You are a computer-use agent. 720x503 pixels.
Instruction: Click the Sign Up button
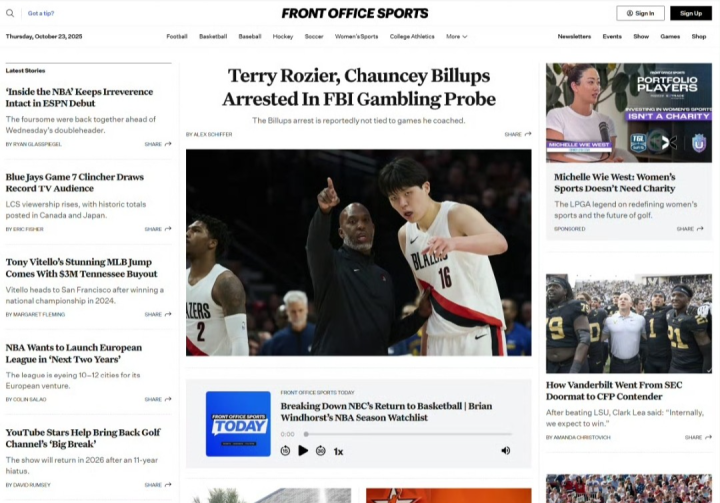(691, 13)
